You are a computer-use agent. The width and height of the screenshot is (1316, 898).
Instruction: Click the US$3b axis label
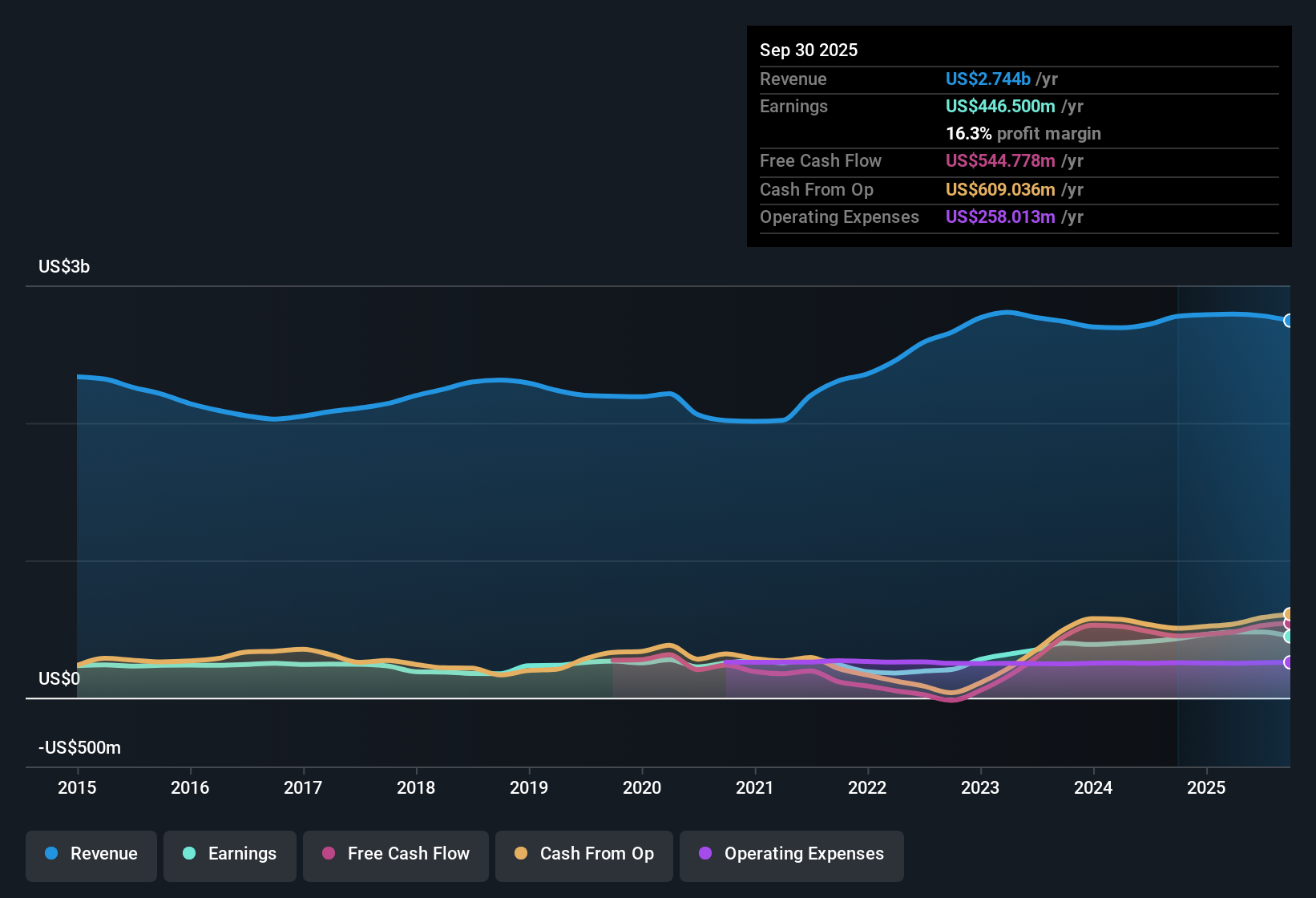[x=64, y=266]
